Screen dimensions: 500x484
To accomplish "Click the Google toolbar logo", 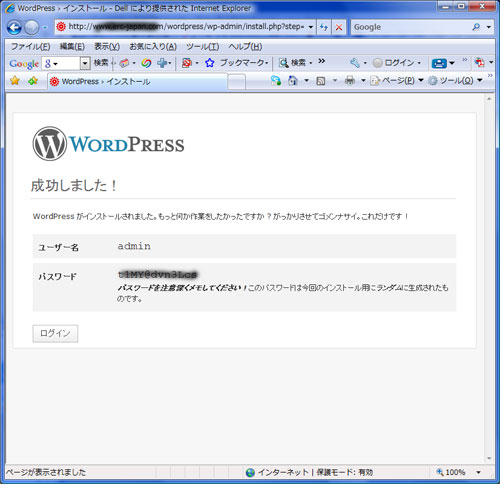I will [x=24, y=63].
